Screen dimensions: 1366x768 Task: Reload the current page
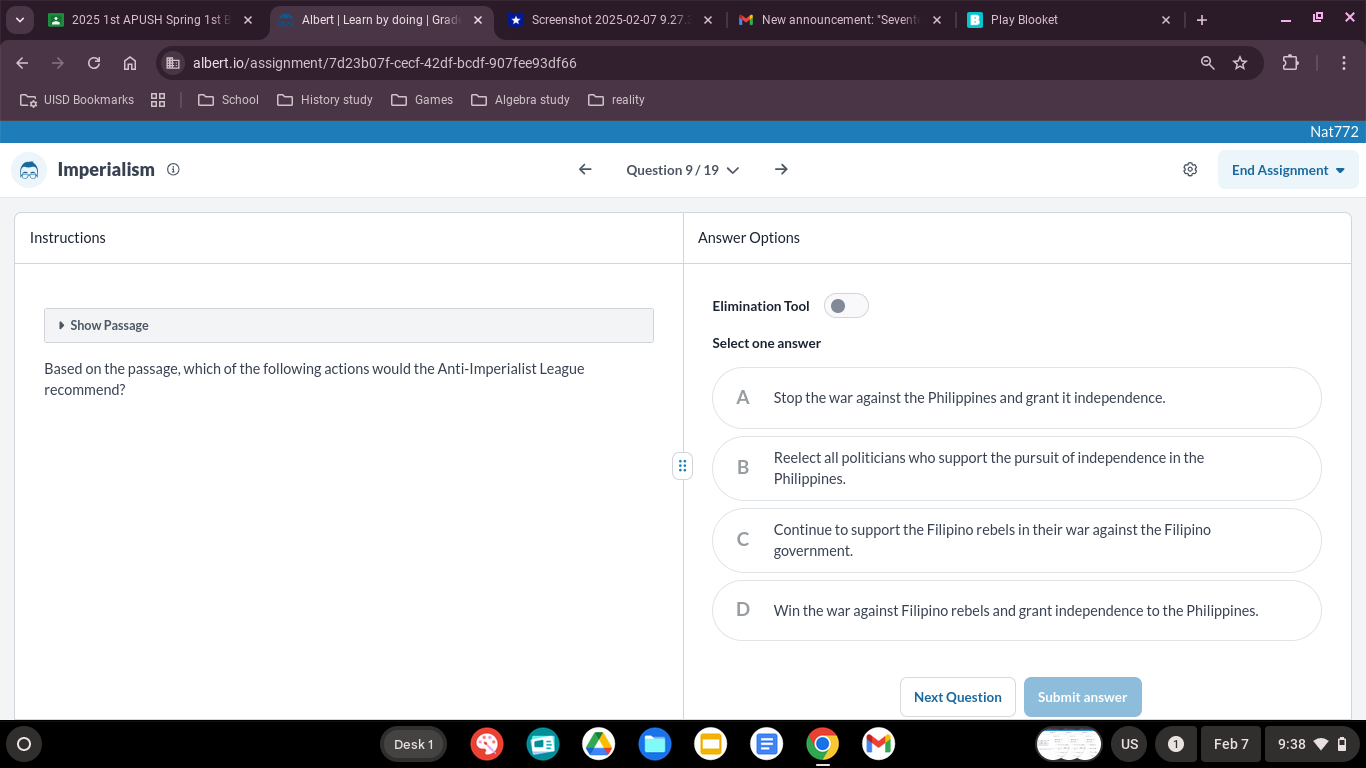(x=94, y=63)
